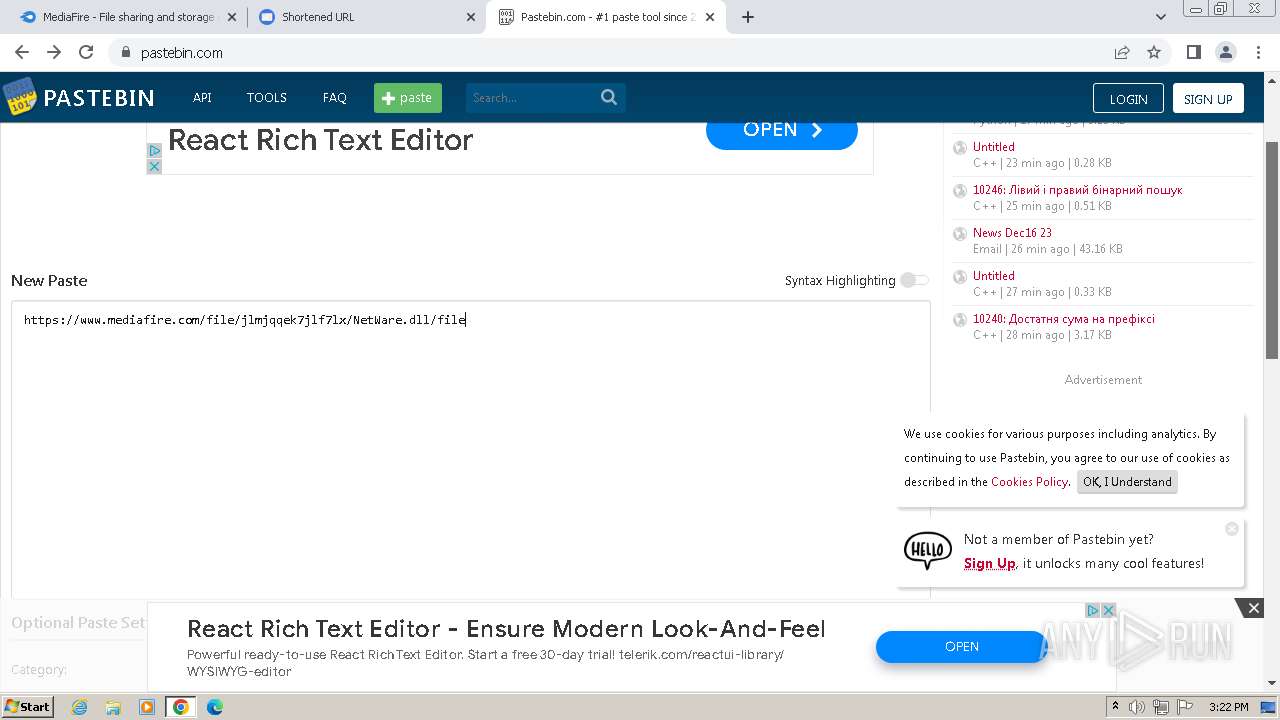This screenshot has width=1280, height=720.
Task: Open the paste 10246: Лівий і правий бінарний пошук
Action: click(x=1078, y=190)
